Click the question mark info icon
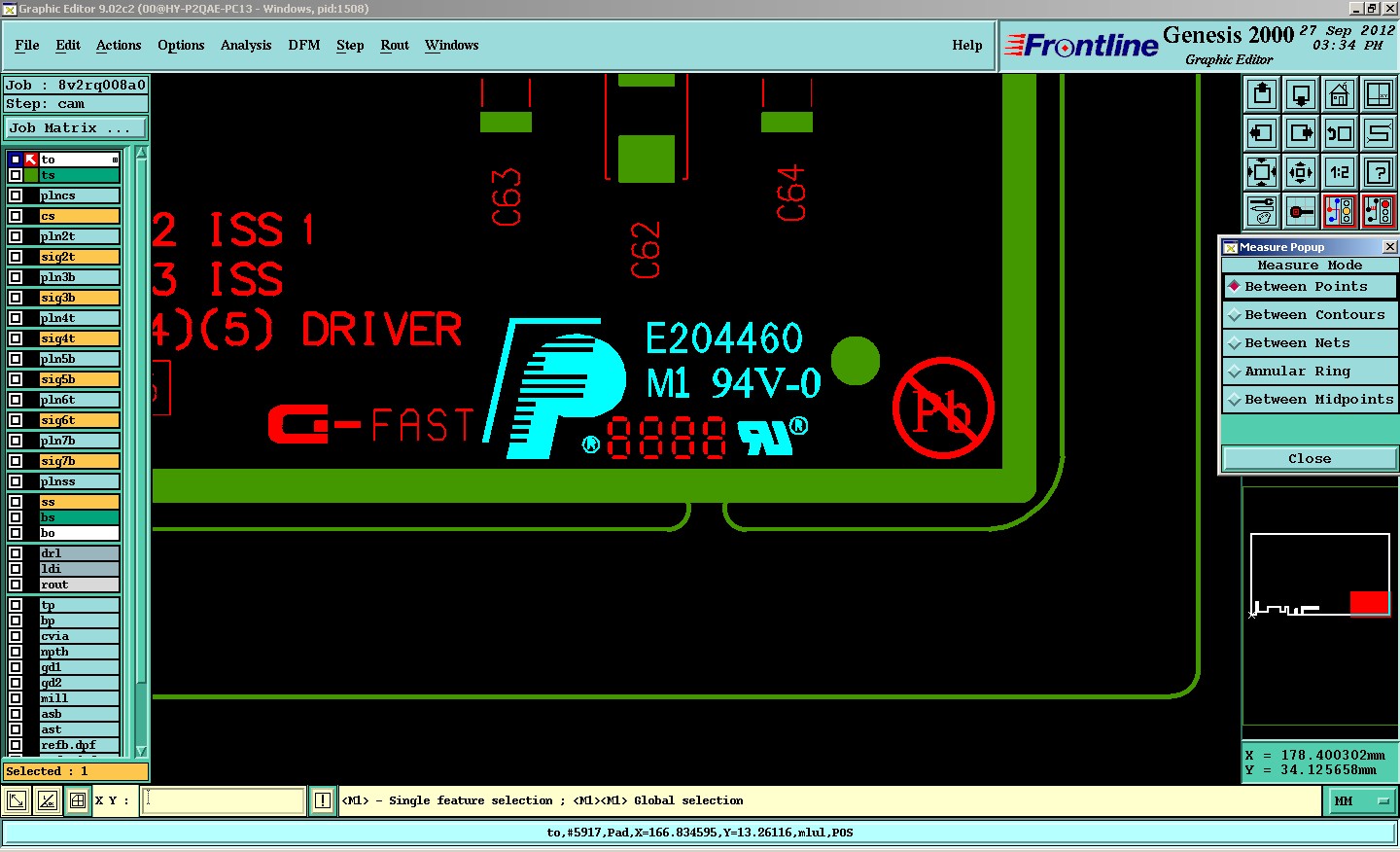Image resolution: width=1400 pixels, height=852 pixels. 1379,172
